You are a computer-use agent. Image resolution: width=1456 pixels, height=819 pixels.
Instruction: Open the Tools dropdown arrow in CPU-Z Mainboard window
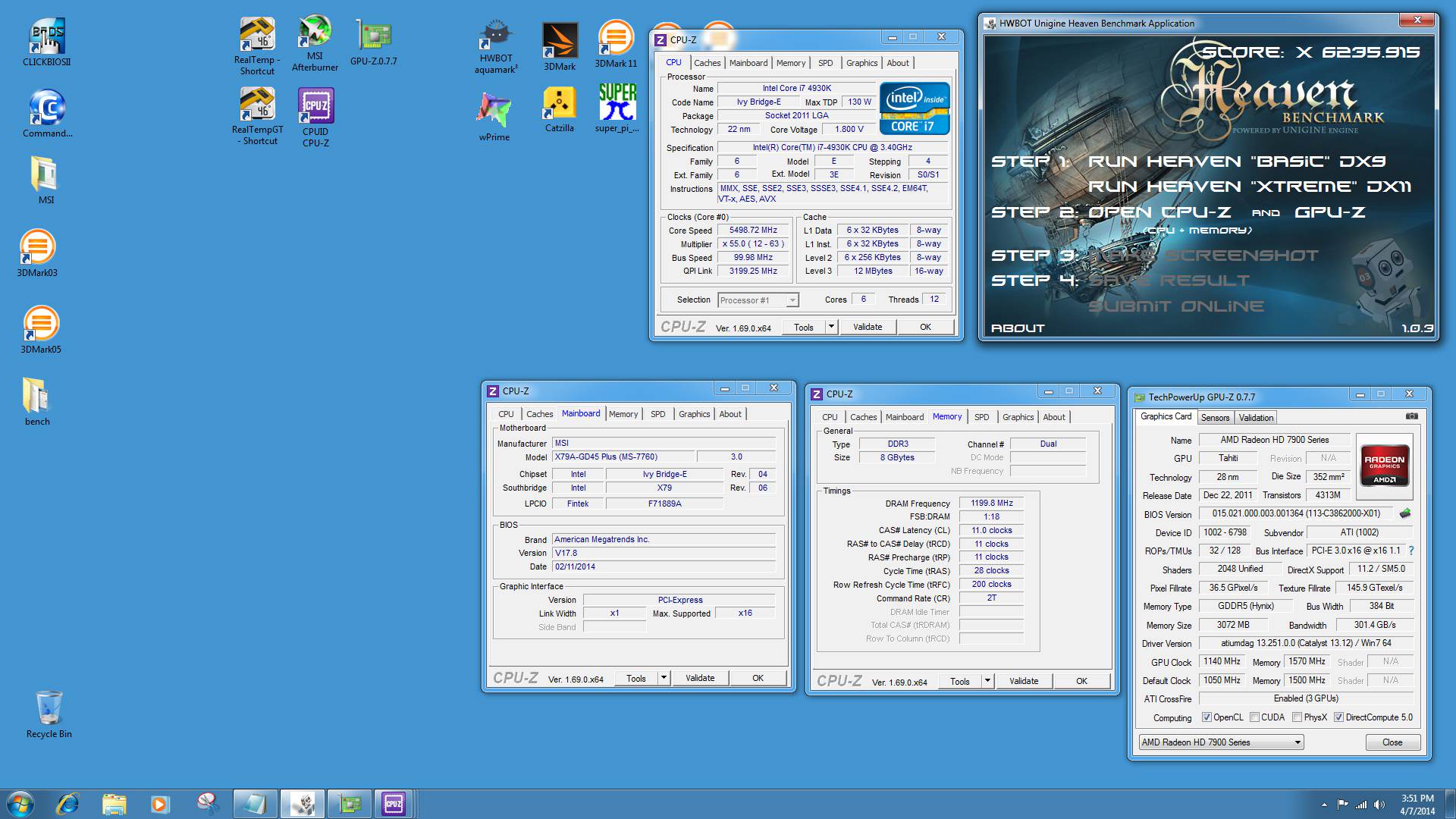[x=664, y=678]
